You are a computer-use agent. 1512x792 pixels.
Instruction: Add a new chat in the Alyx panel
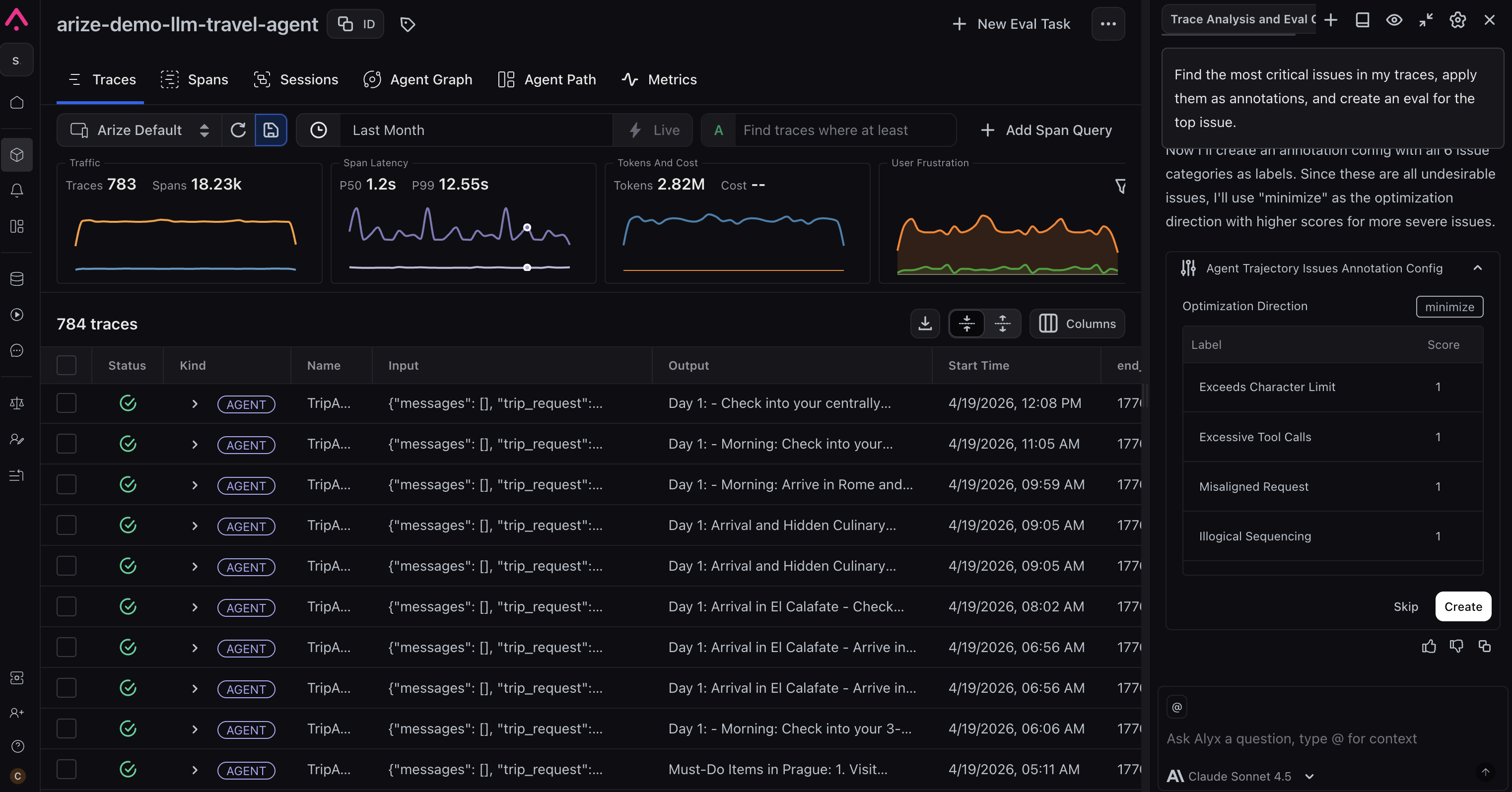click(1331, 20)
